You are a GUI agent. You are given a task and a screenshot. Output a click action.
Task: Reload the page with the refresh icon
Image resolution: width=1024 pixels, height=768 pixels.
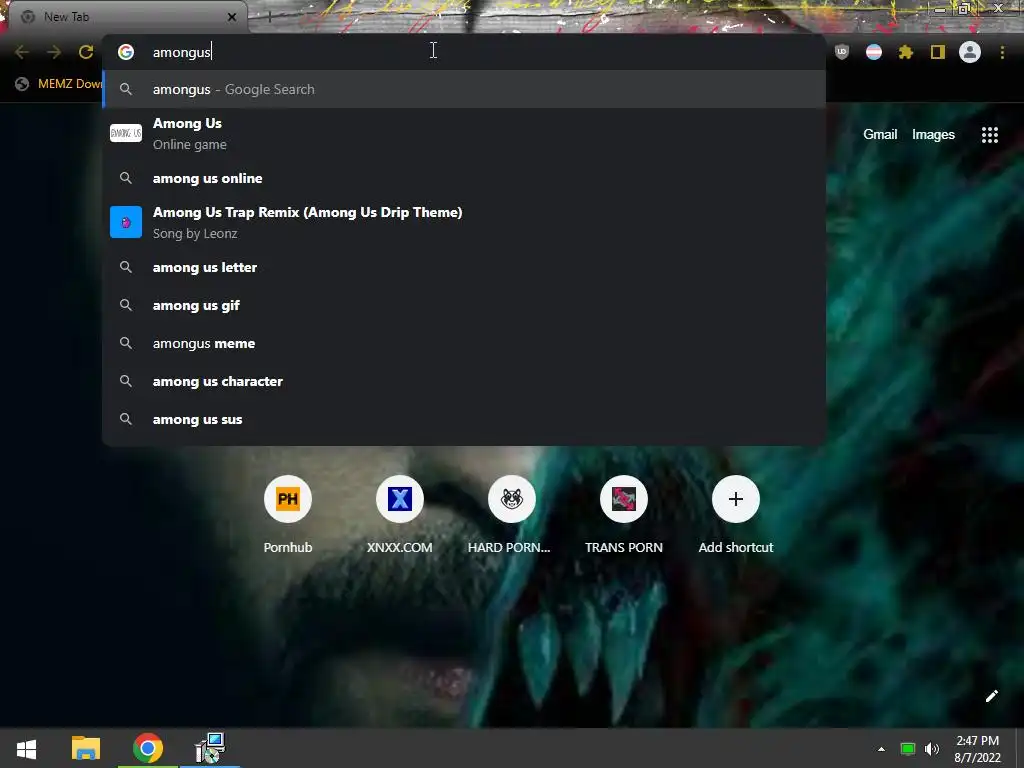click(86, 52)
